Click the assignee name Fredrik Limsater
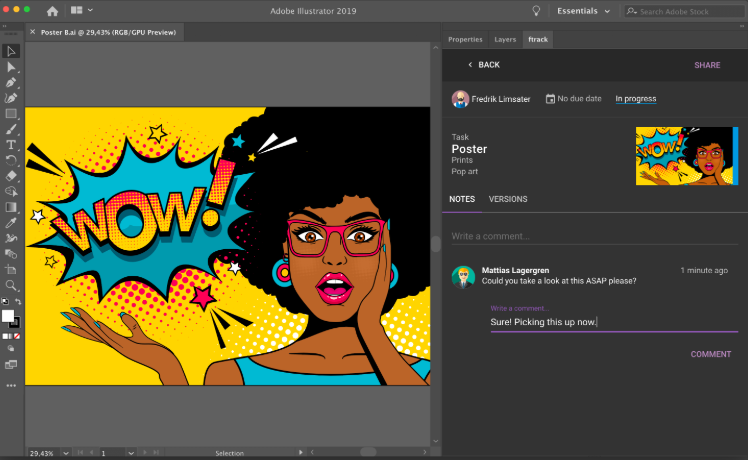Image resolution: width=748 pixels, height=460 pixels. (501, 99)
